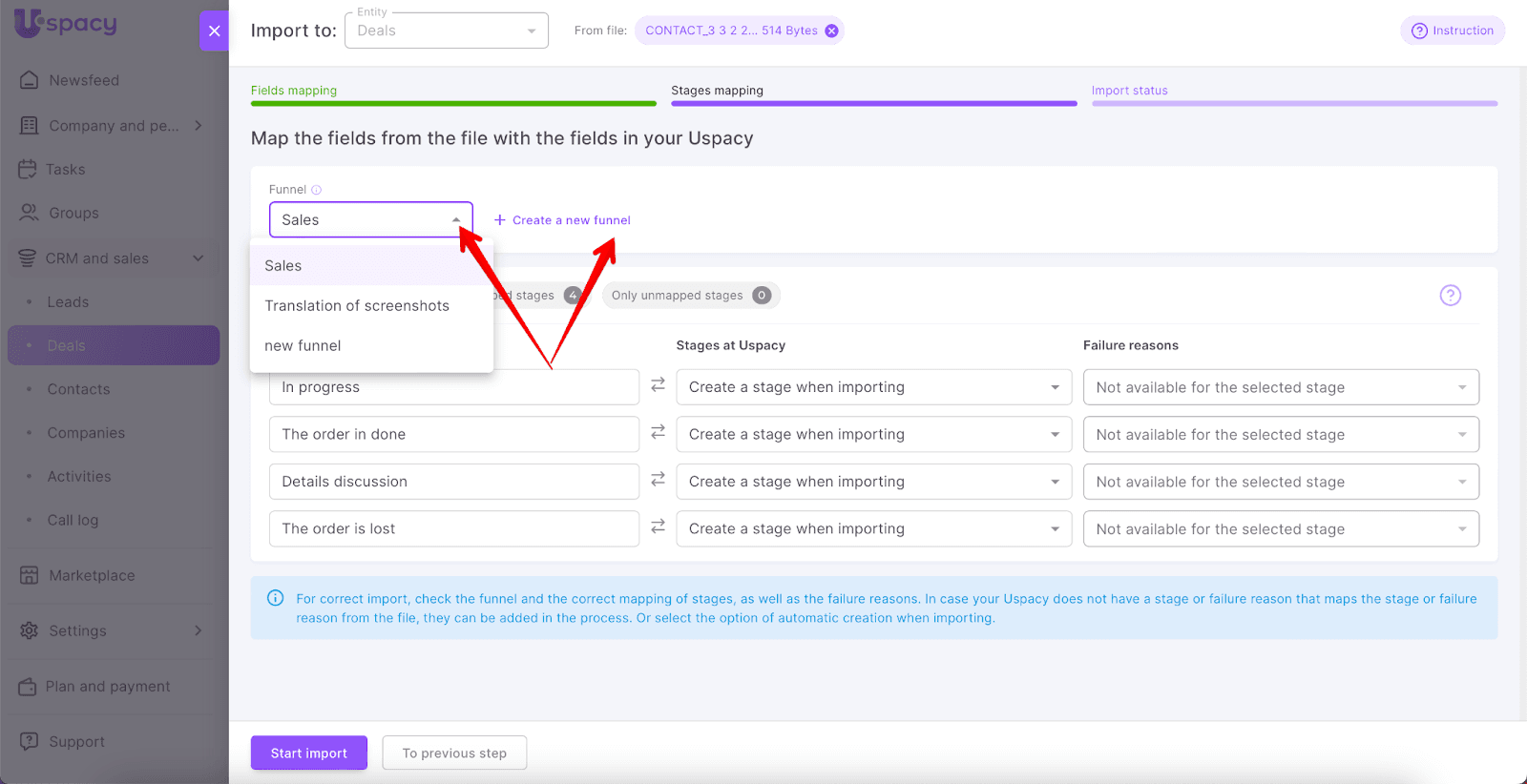The height and width of the screenshot is (784, 1527).
Task: Open Uspacy stage dropdown for Details discussion
Action: [873, 482]
